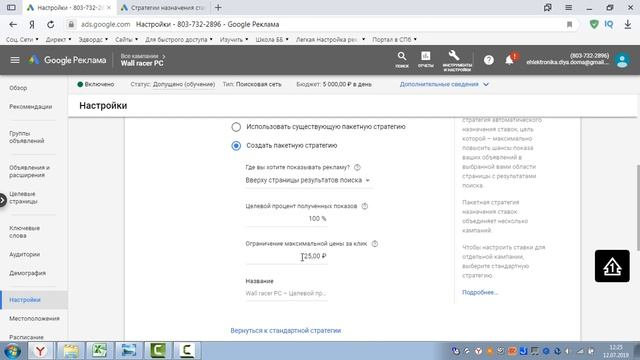This screenshot has width=640, height=360.
Task: Open Демография in sidebar
Action: click(x=27, y=273)
